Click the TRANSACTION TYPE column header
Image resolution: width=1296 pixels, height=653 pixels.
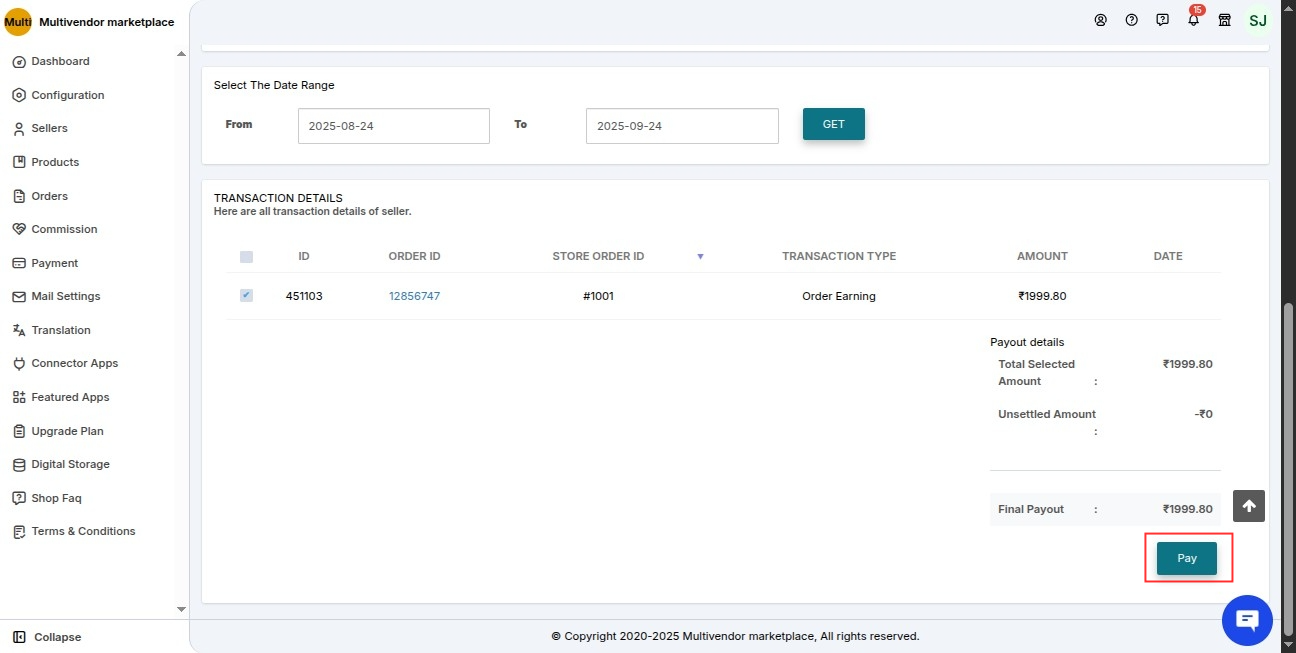coord(839,257)
